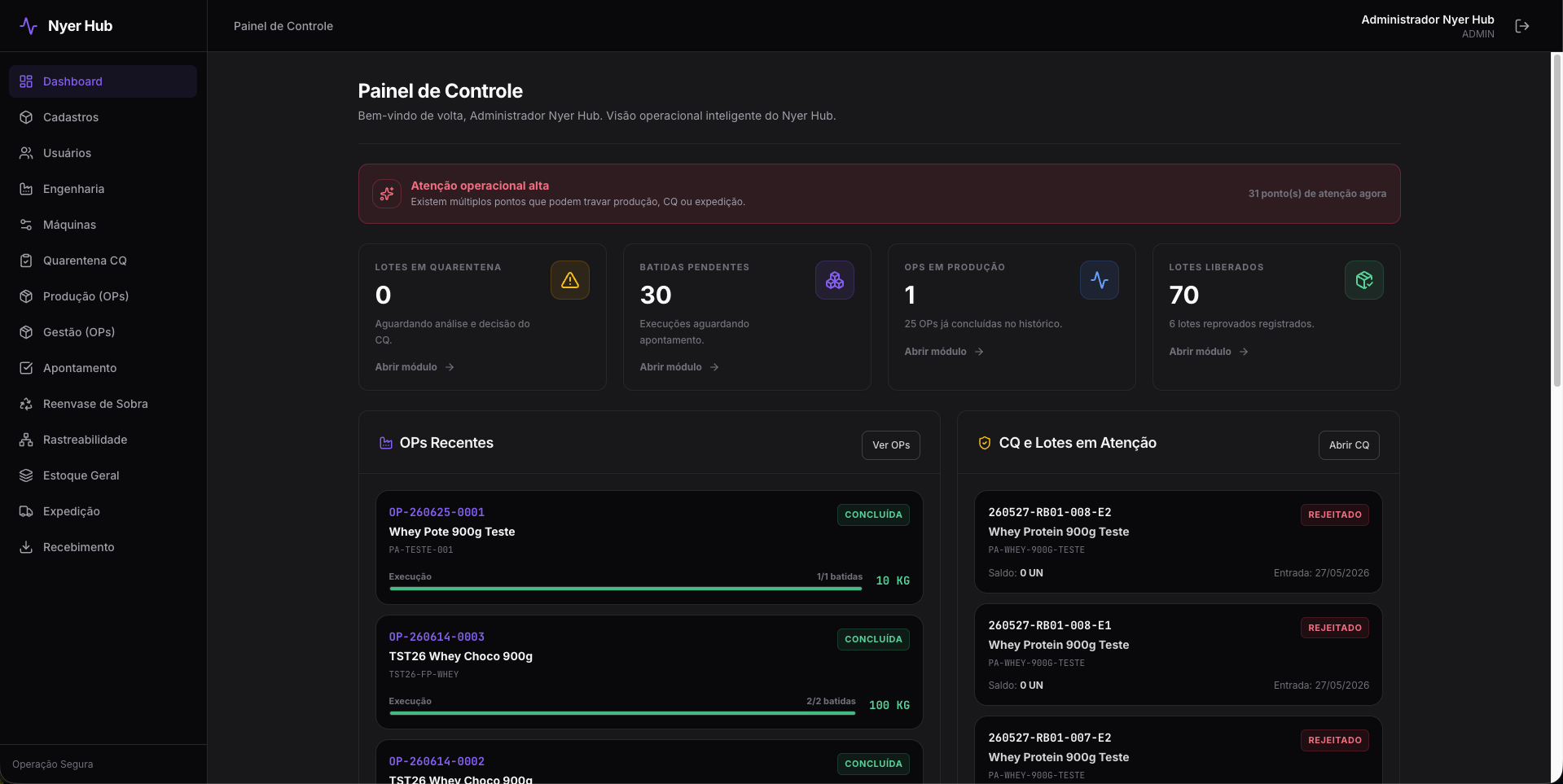Click the Apontamento check-square icon
Image resolution: width=1563 pixels, height=784 pixels.
point(26,368)
